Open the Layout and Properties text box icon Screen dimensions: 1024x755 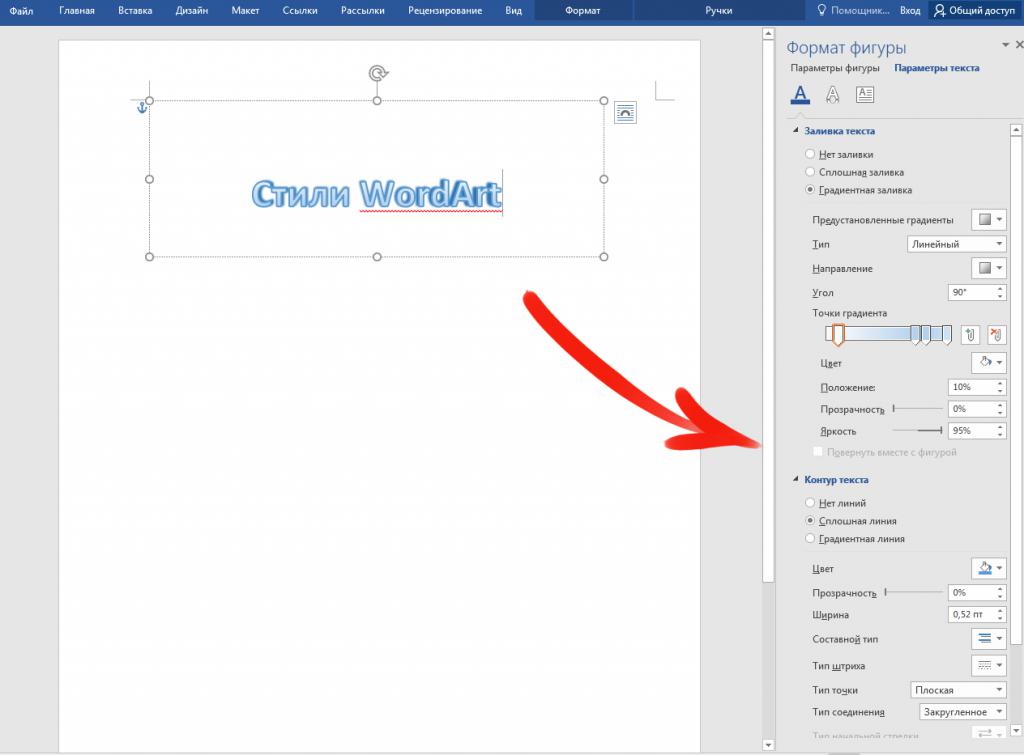865,95
